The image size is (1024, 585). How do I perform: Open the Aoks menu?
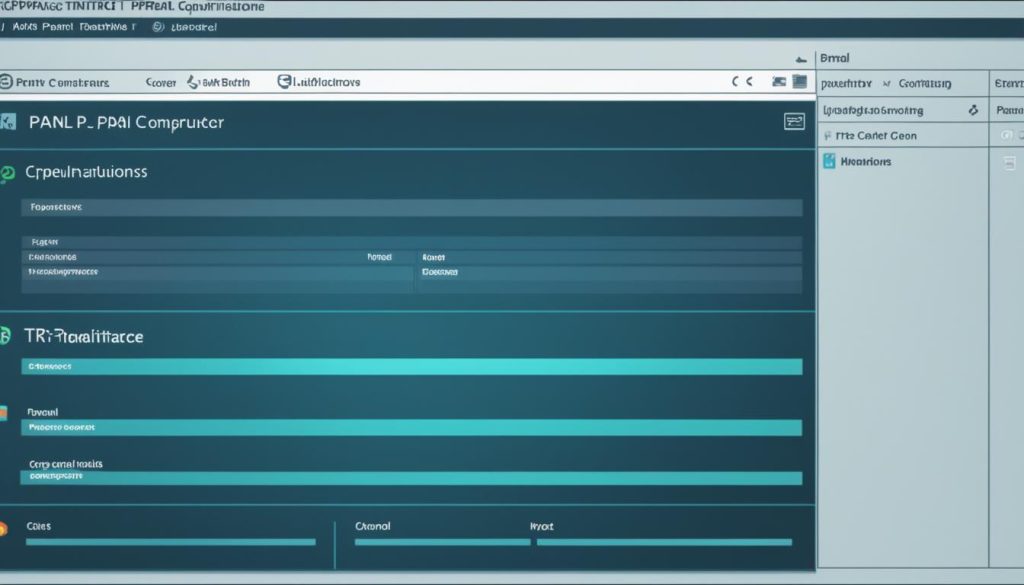[x=25, y=27]
